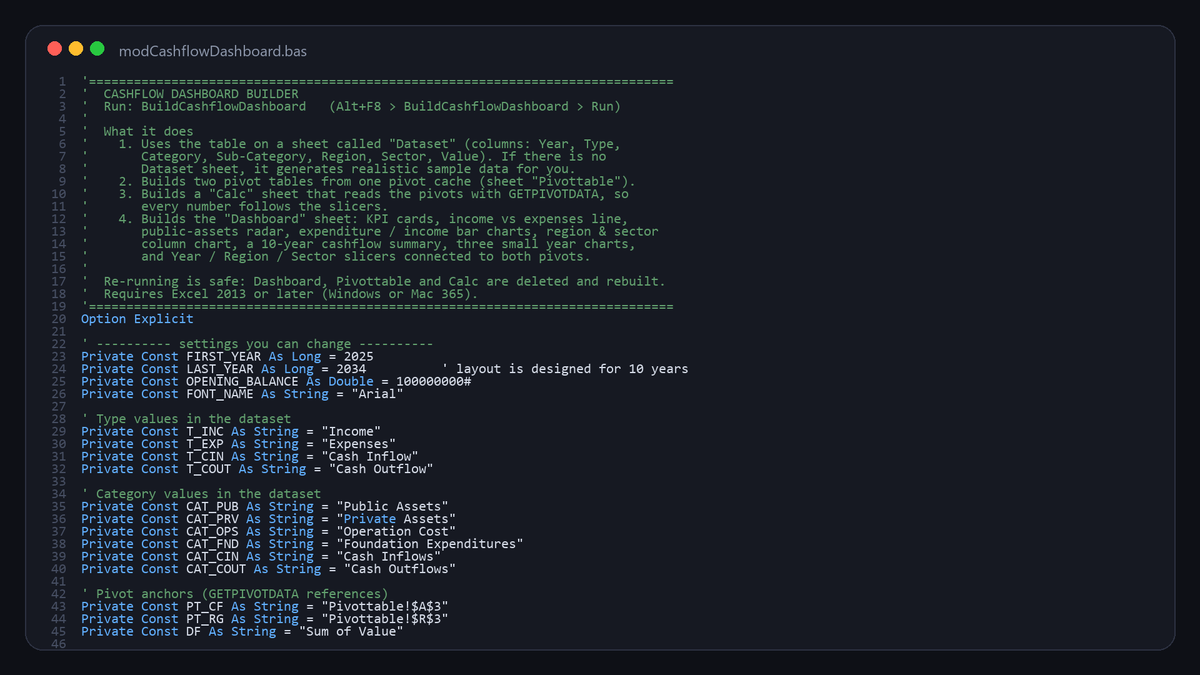This screenshot has height=675, width=1200.
Task: Click the CAT_CIN constant name
Action: pyautogui.click(x=213, y=556)
